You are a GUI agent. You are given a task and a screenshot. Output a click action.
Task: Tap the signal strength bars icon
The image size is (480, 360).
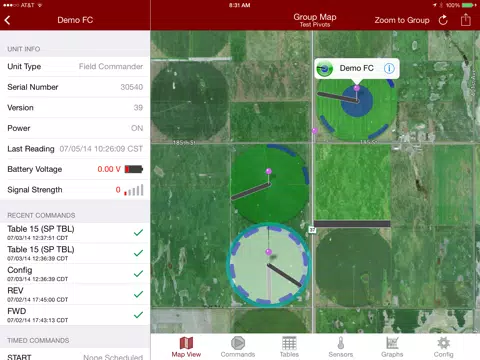134,190
